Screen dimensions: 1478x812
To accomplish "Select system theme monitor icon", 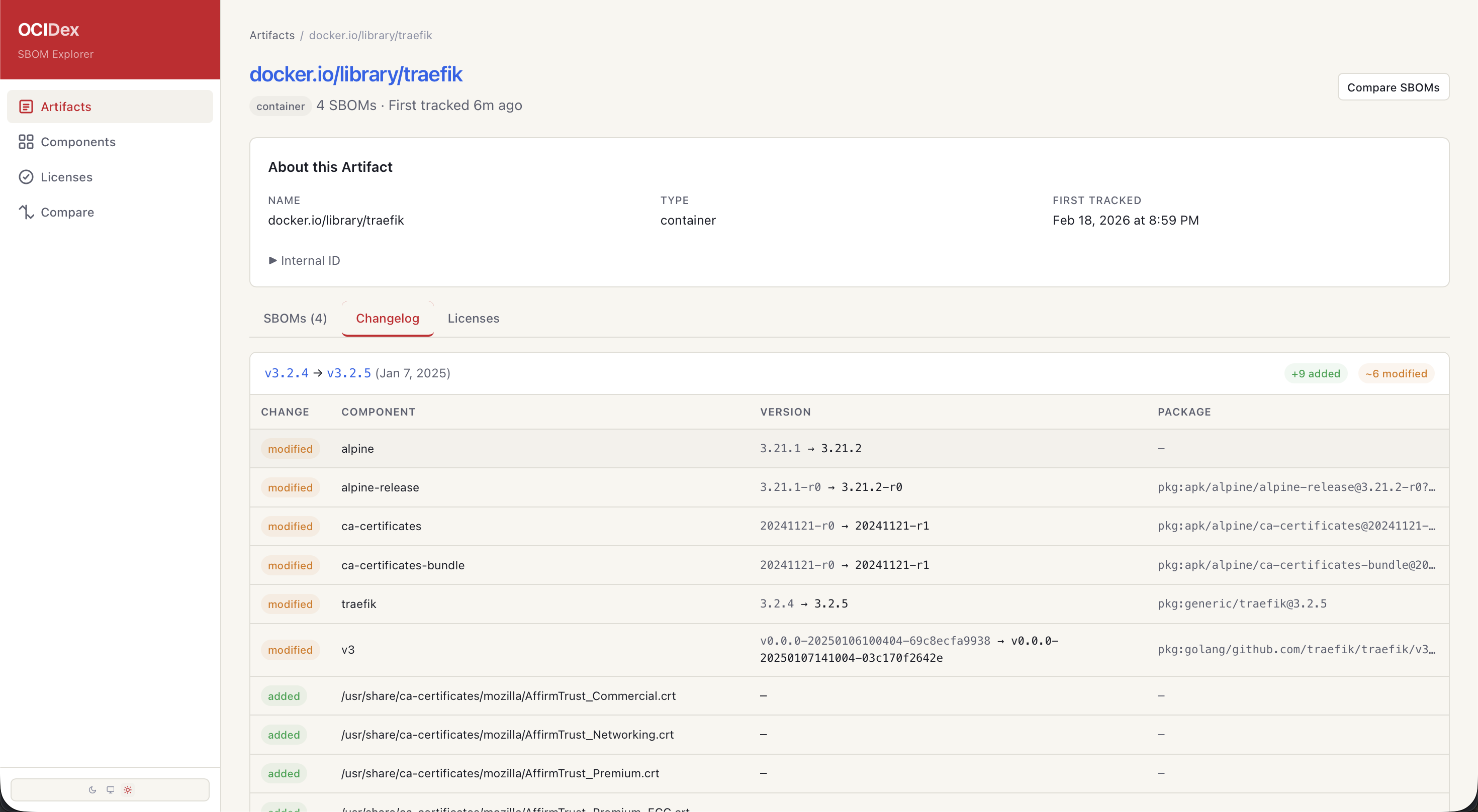I will coord(110,789).
